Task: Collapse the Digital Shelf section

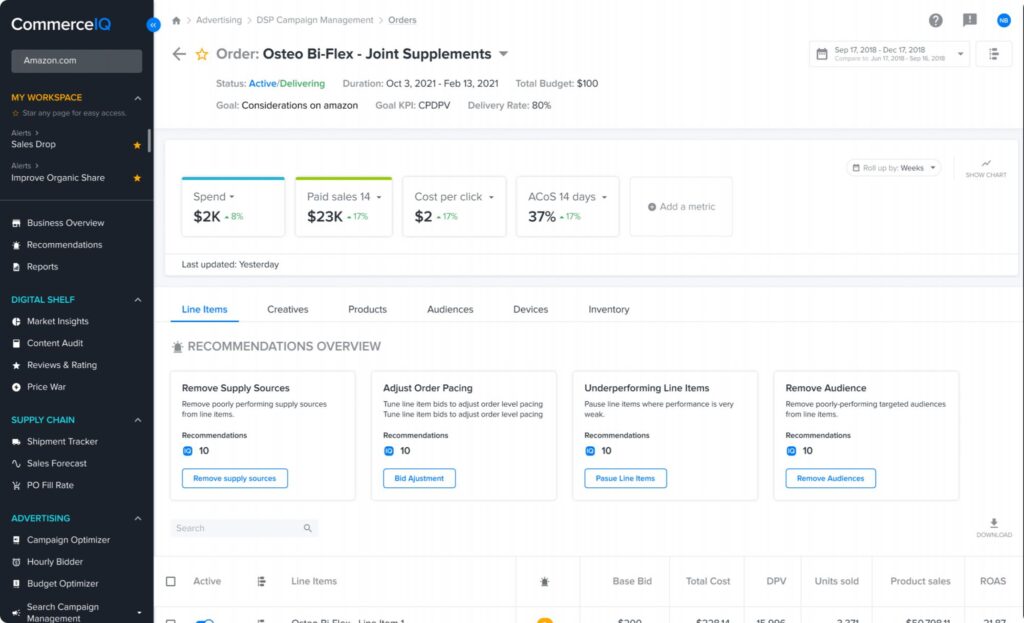Action: [x=138, y=300]
